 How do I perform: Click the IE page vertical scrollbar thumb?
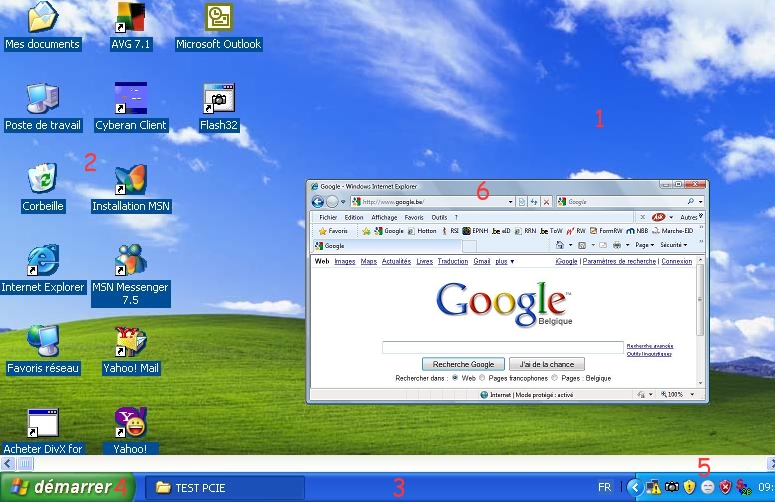700,300
